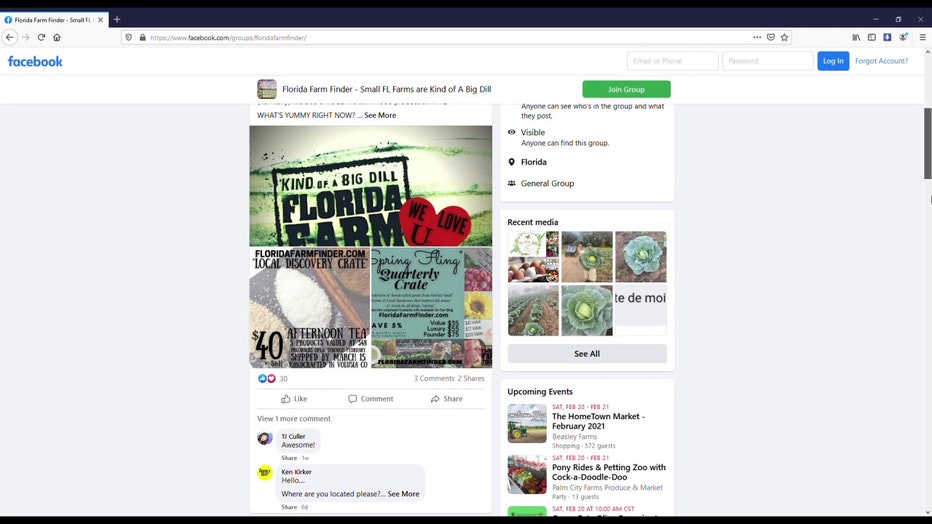The width and height of the screenshot is (932, 524).
Task: Click the HomeTown Market tractor event thumbnail
Action: coord(527,424)
